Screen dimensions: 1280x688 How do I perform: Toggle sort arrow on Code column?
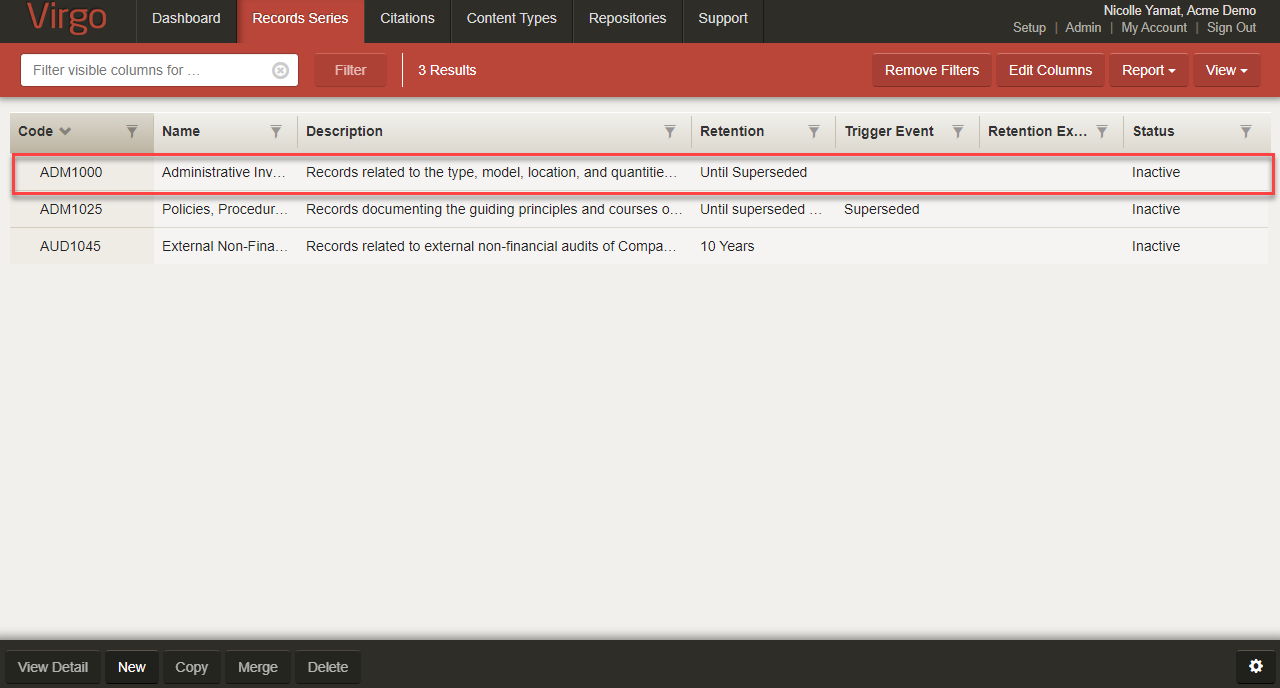coord(65,131)
